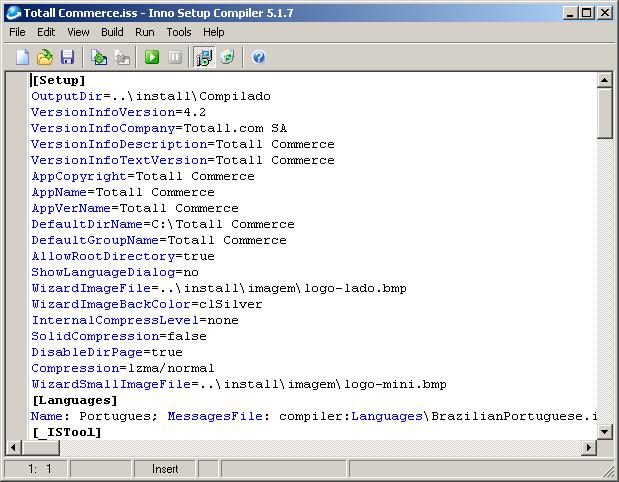The width and height of the screenshot is (619, 482).
Task: Click the vertical scrollbar down arrow
Action: point(604,432)
